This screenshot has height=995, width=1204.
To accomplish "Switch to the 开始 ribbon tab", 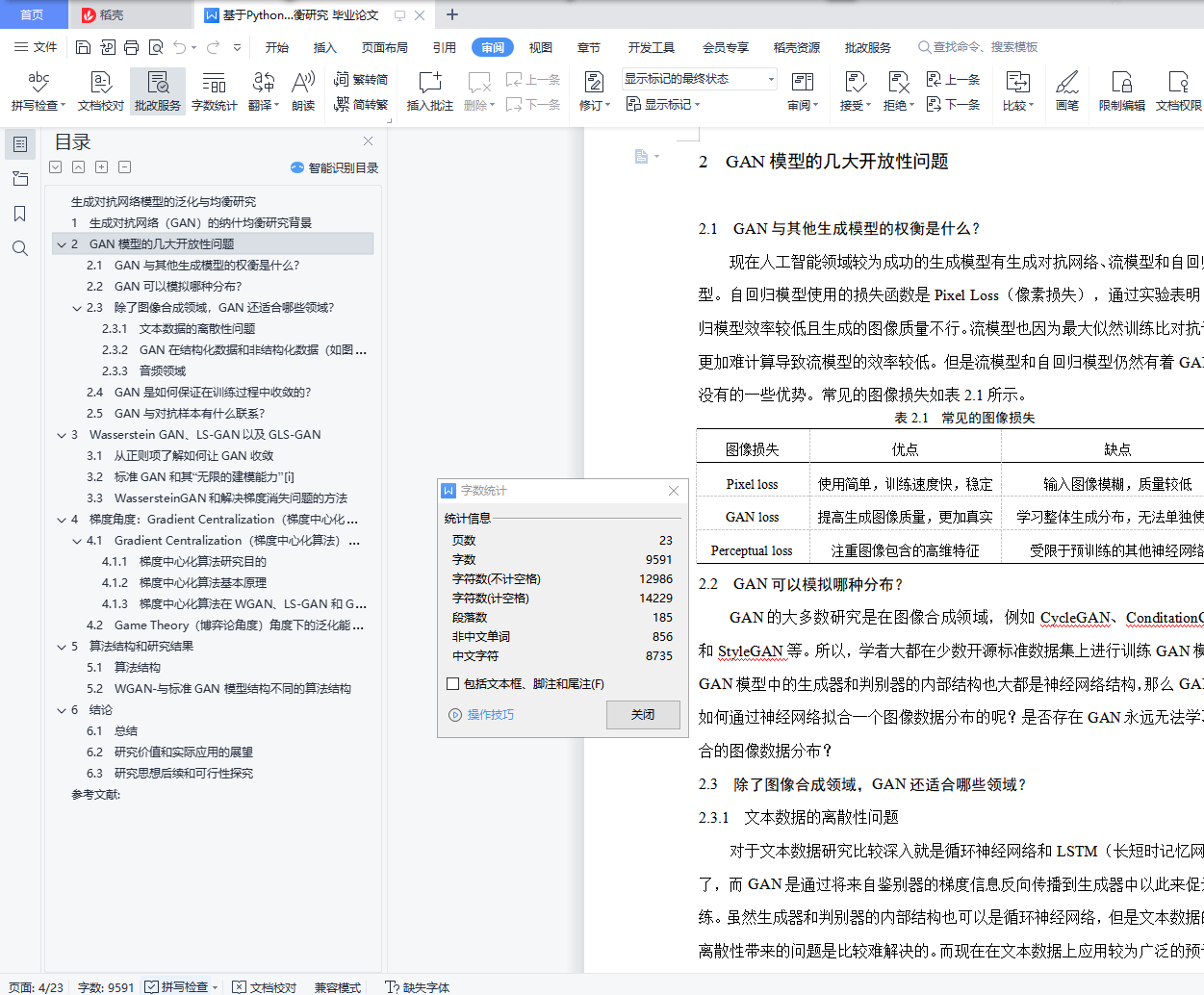I will coord(277,47).
